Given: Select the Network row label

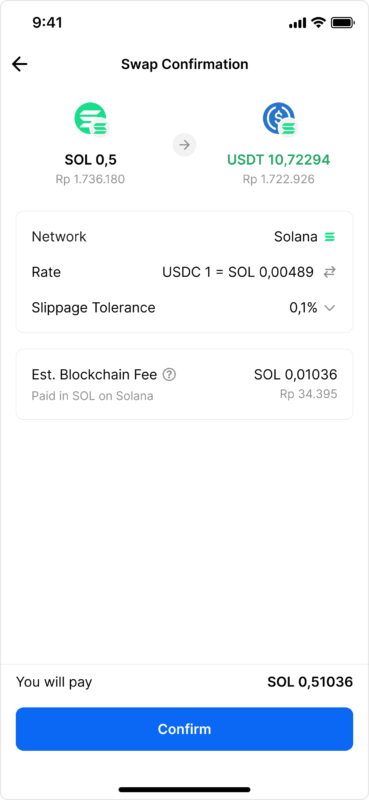Looking at the screenshot, I should coord(59,237).
